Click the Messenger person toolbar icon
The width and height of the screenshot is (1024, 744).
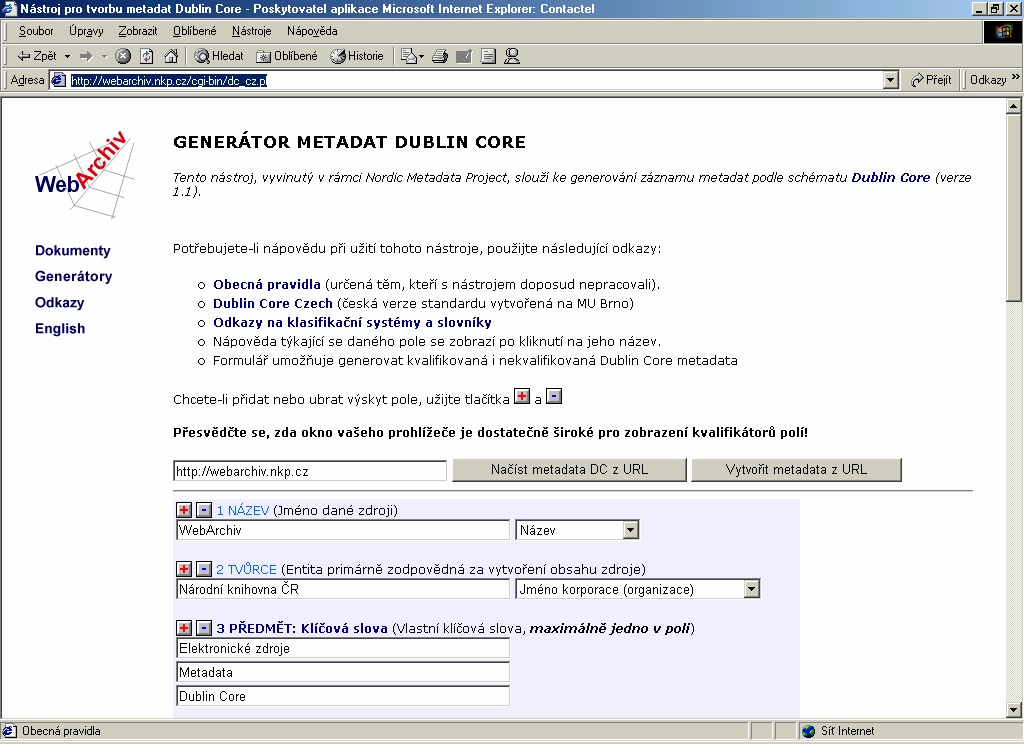point(513,56)
